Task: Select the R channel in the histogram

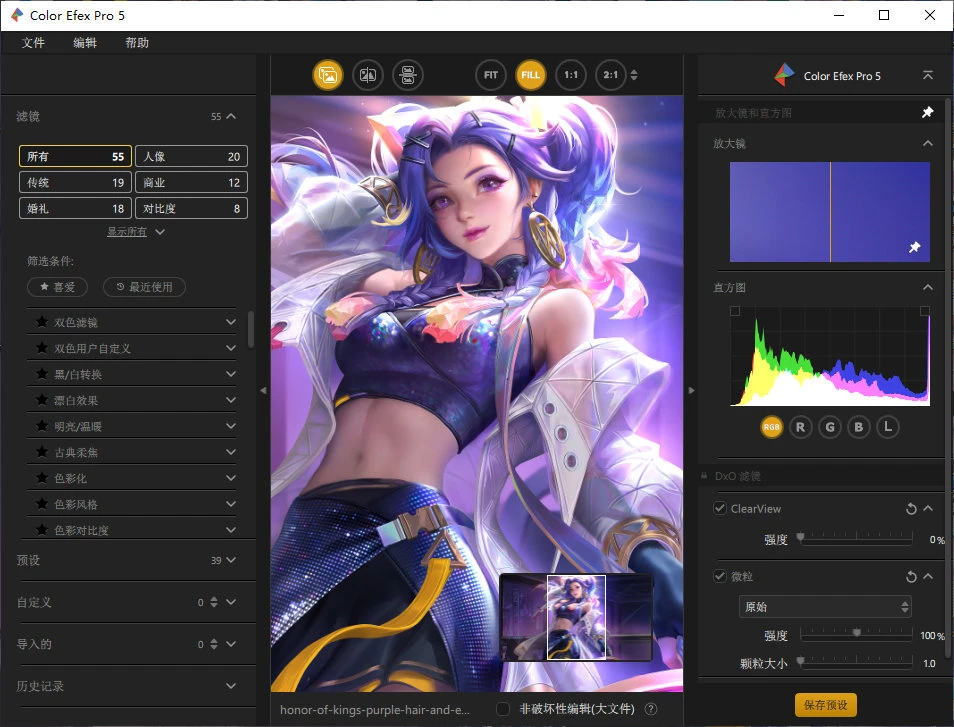Action: tap(800, 426)
